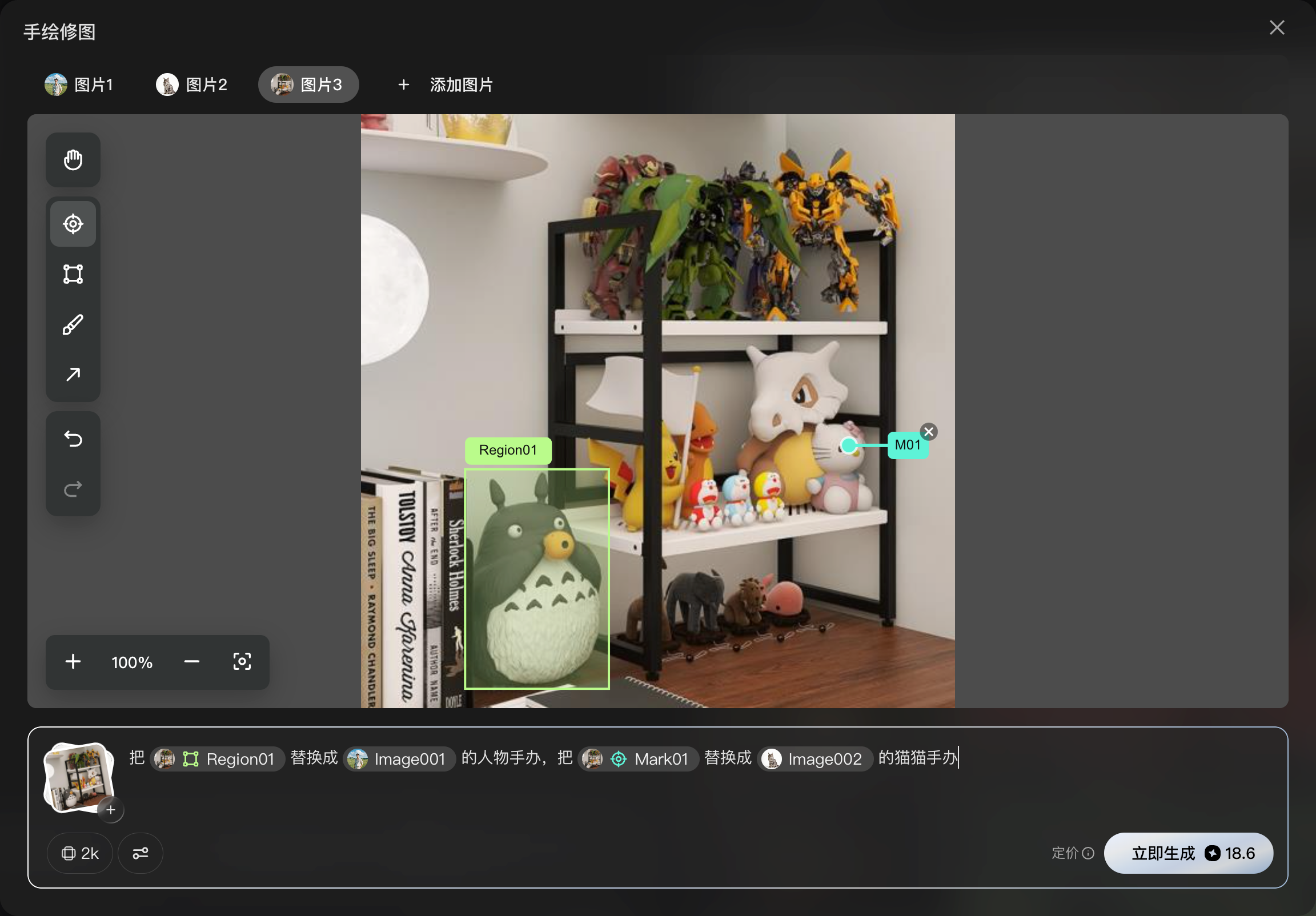Click the Image001 tag in prompt
Screen dimensions: 1316x916
[x=399, y=759]
